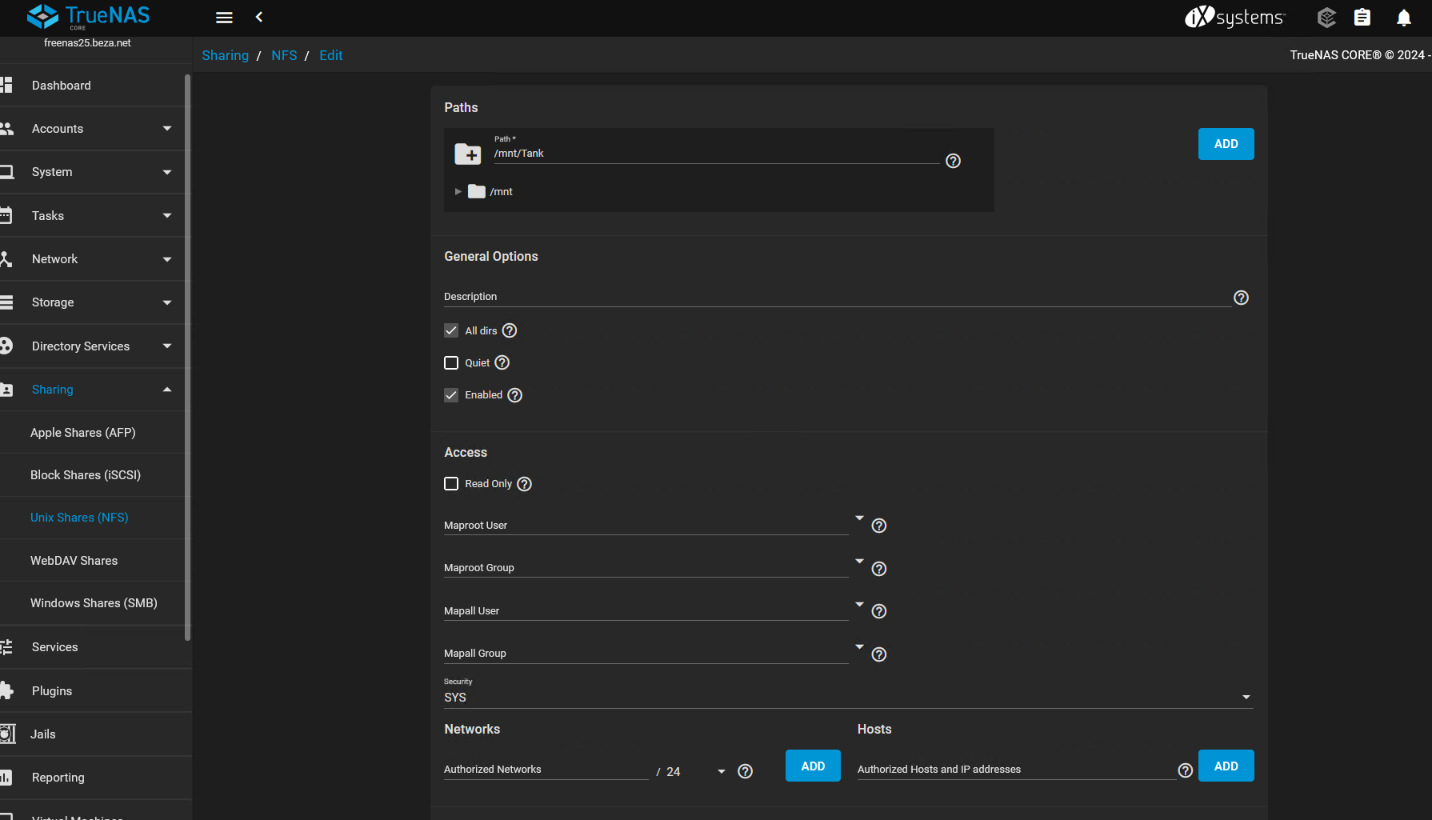Open help tooltip for All dirs
This screenshot has height=820, width=1432.
[x=510, y=331]
